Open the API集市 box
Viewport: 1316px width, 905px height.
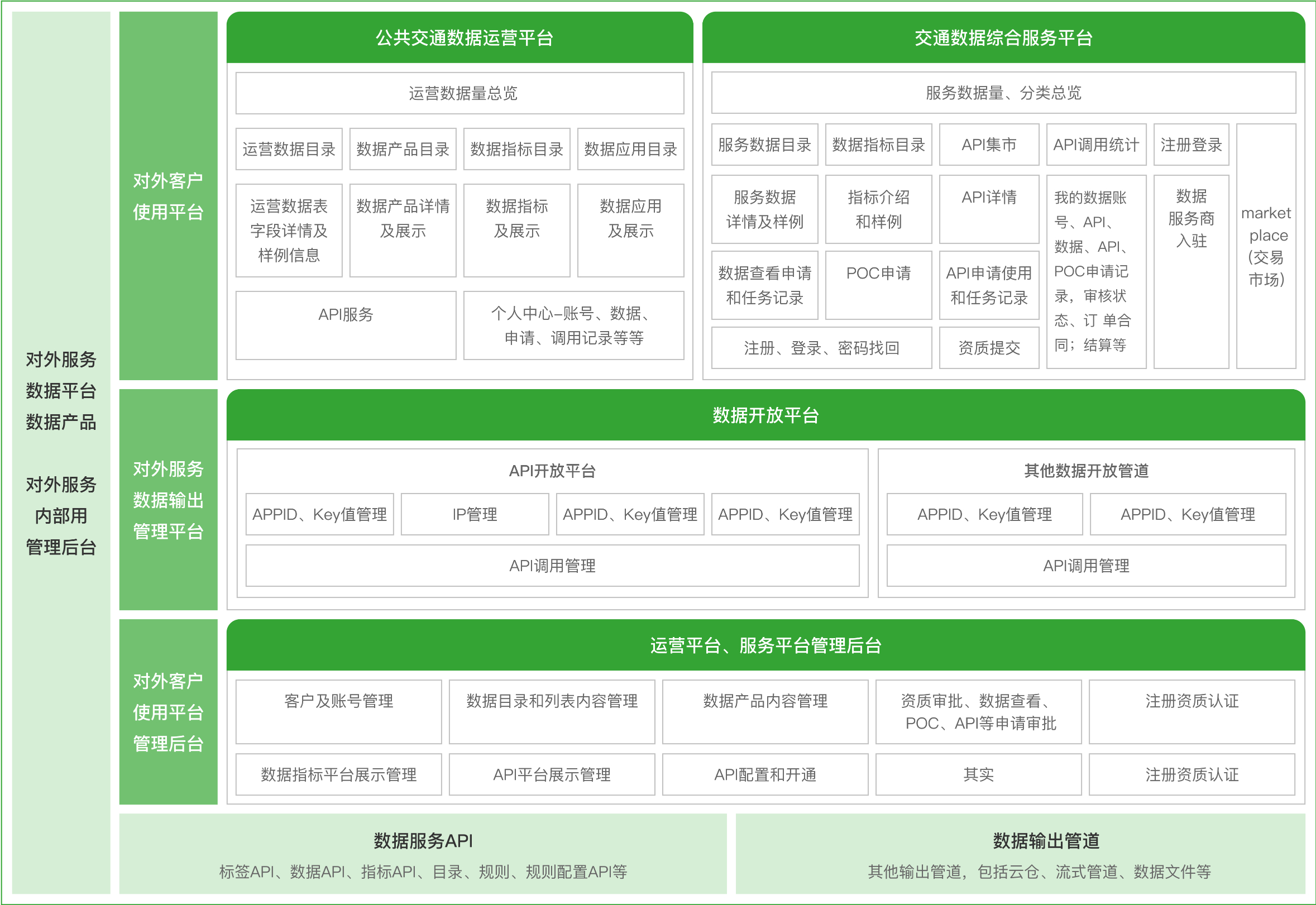coord(989,145)
